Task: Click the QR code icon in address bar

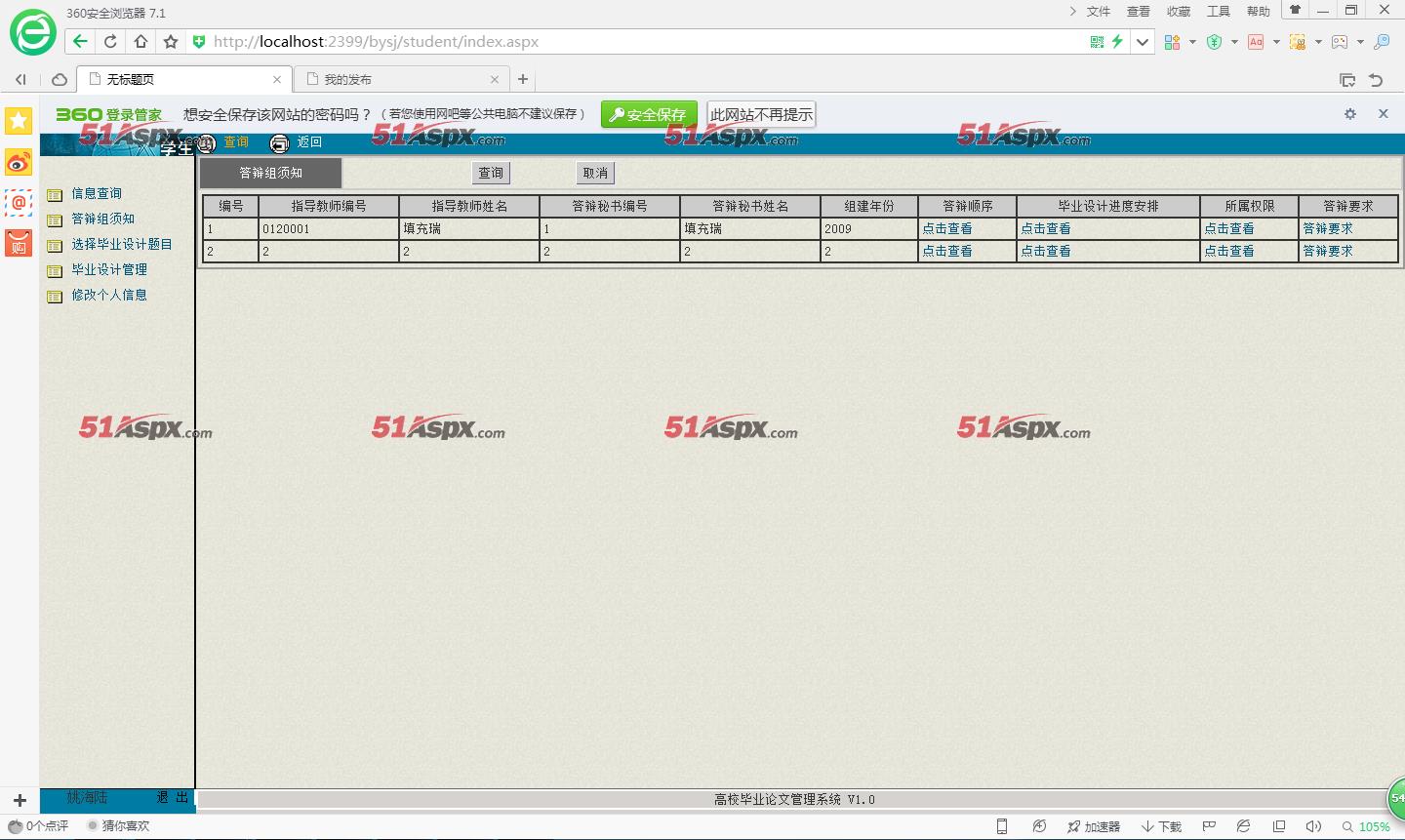Action: point(1097,41)
